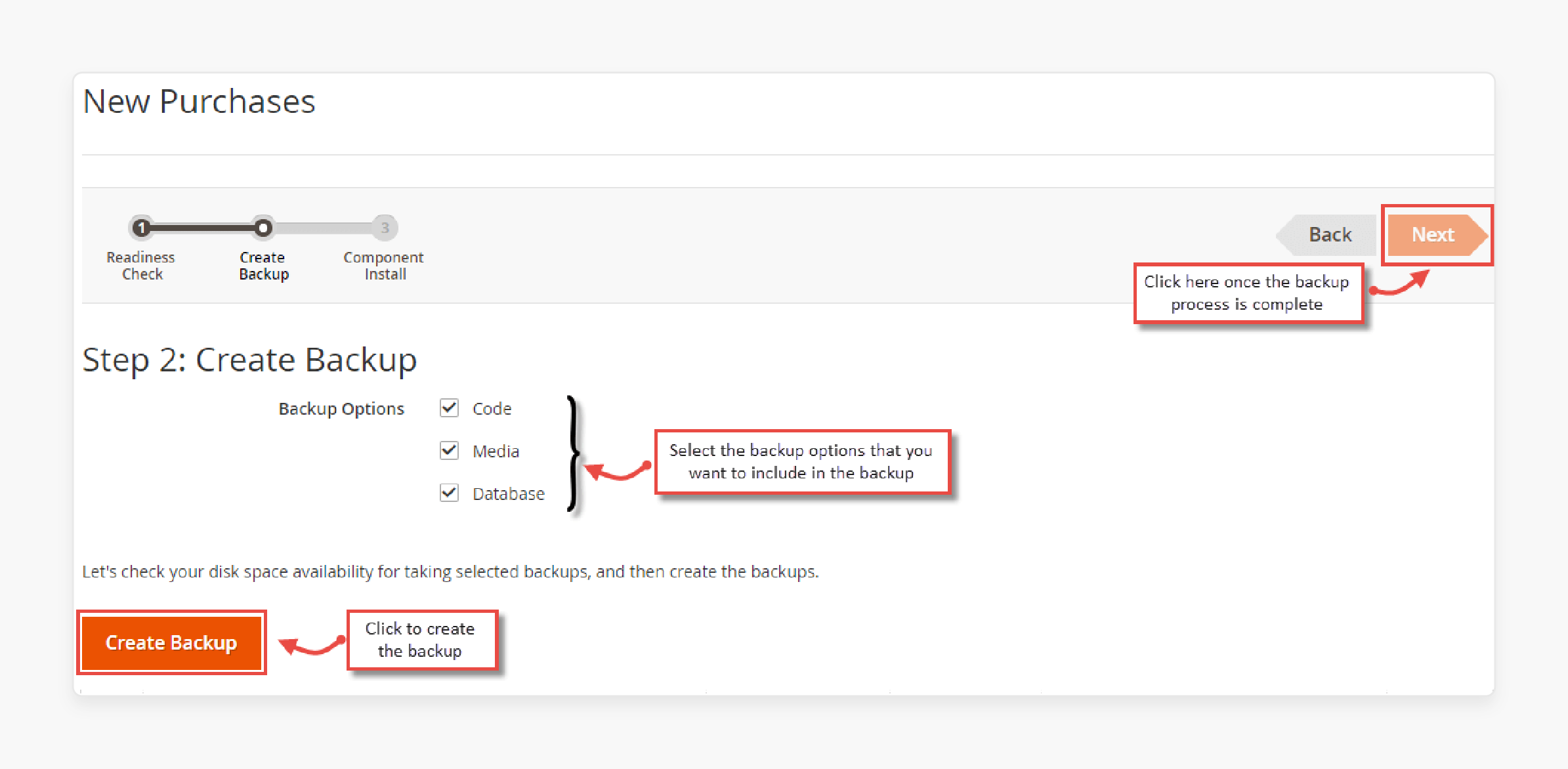Click the Step 2: Create Backup heading
The height and width of the screenshot is (769, 1568).
click(x=249, y=360)
